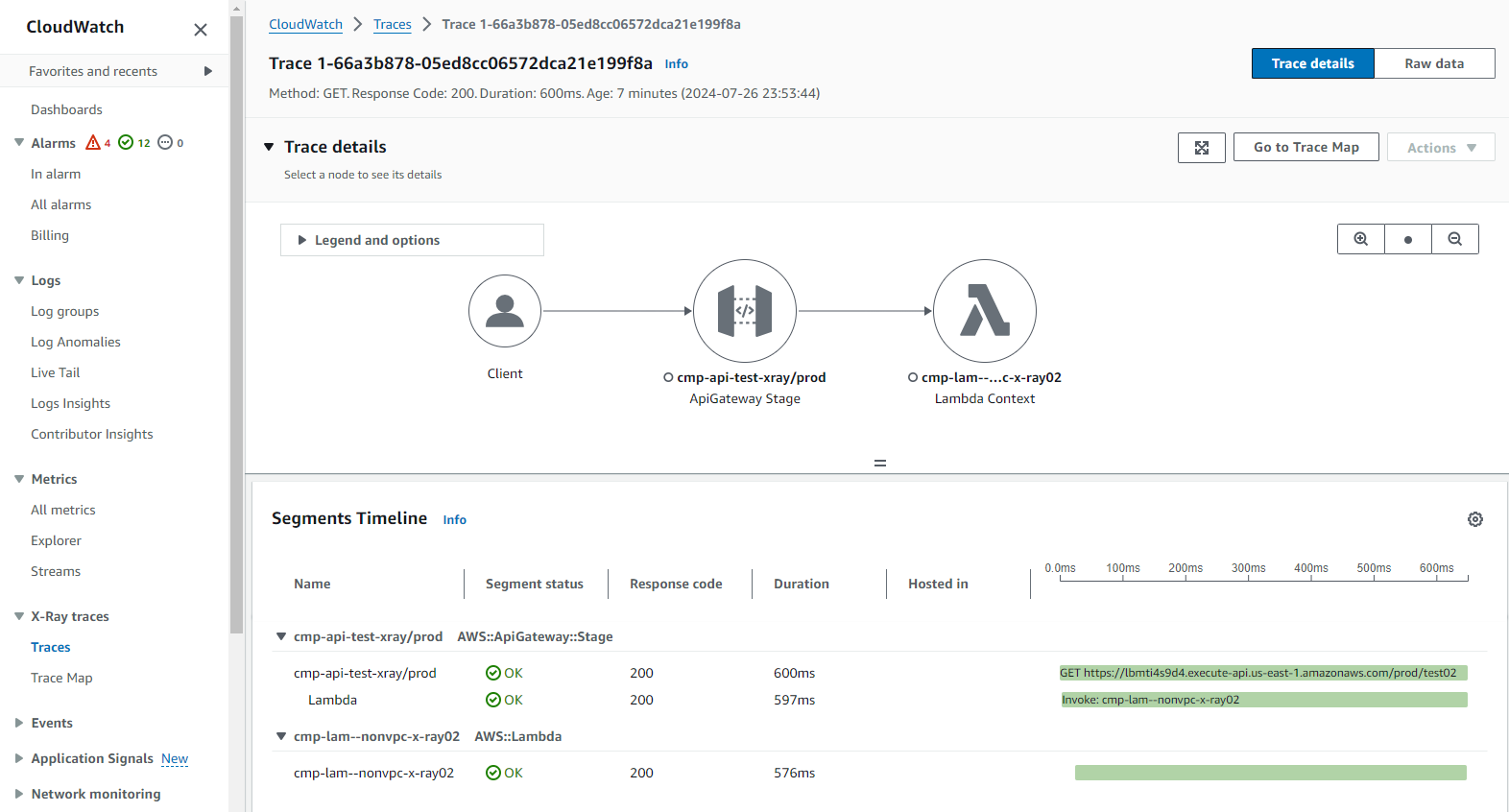Click the green Invoke cmp-lam segment bar
Screen dimensions: 1509x812
click(x=1263, y=700)
